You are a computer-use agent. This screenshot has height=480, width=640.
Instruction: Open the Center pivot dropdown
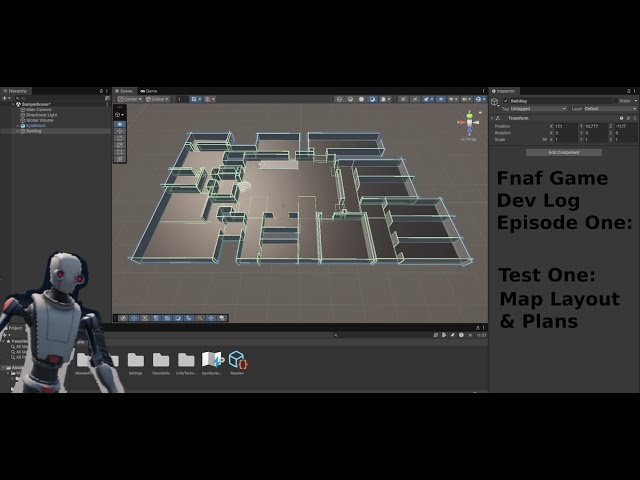pos(130,99)
